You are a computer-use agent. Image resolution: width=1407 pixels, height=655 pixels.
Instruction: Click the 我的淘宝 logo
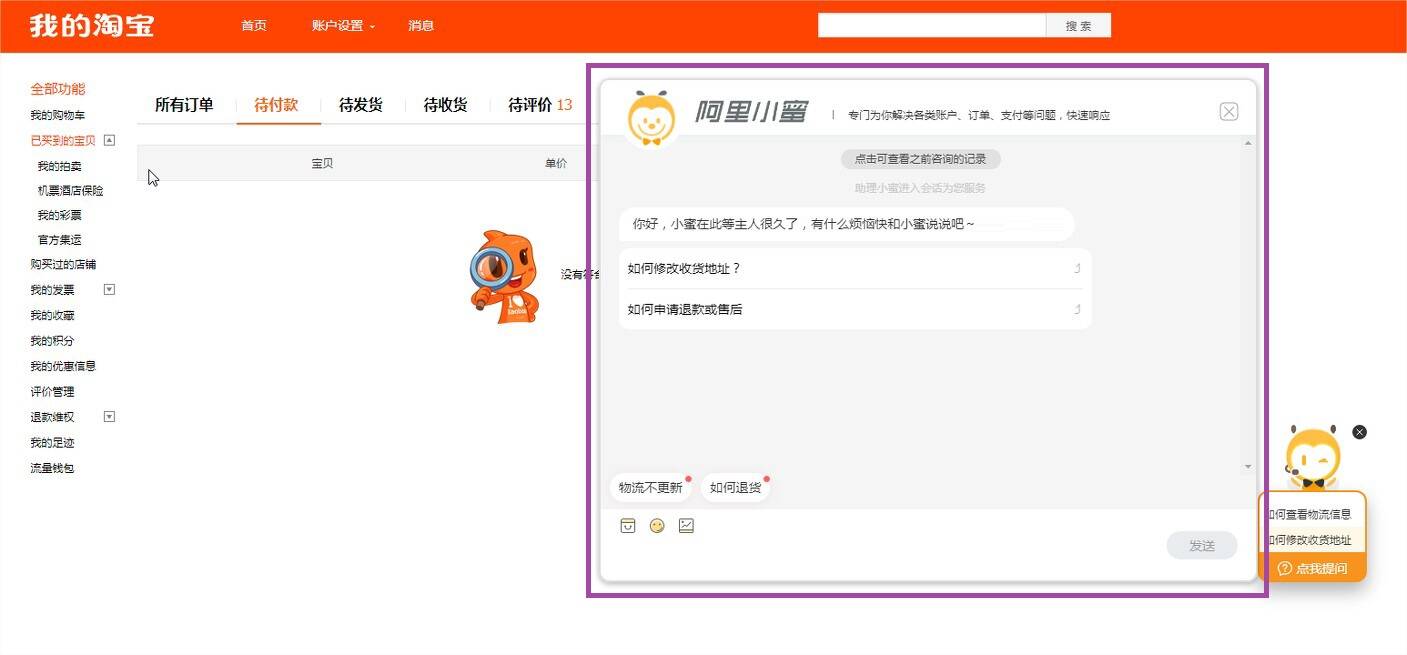[92, 26]
